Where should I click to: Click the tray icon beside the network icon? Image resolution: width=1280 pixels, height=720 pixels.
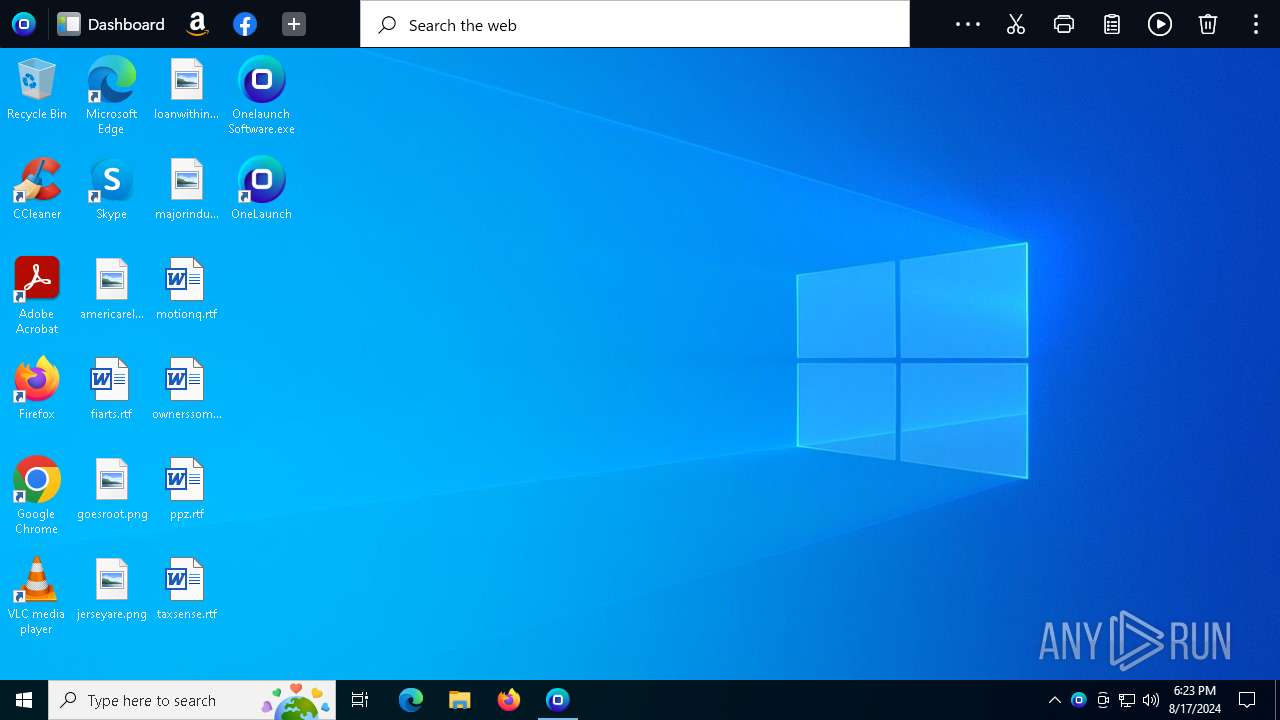1103,700
